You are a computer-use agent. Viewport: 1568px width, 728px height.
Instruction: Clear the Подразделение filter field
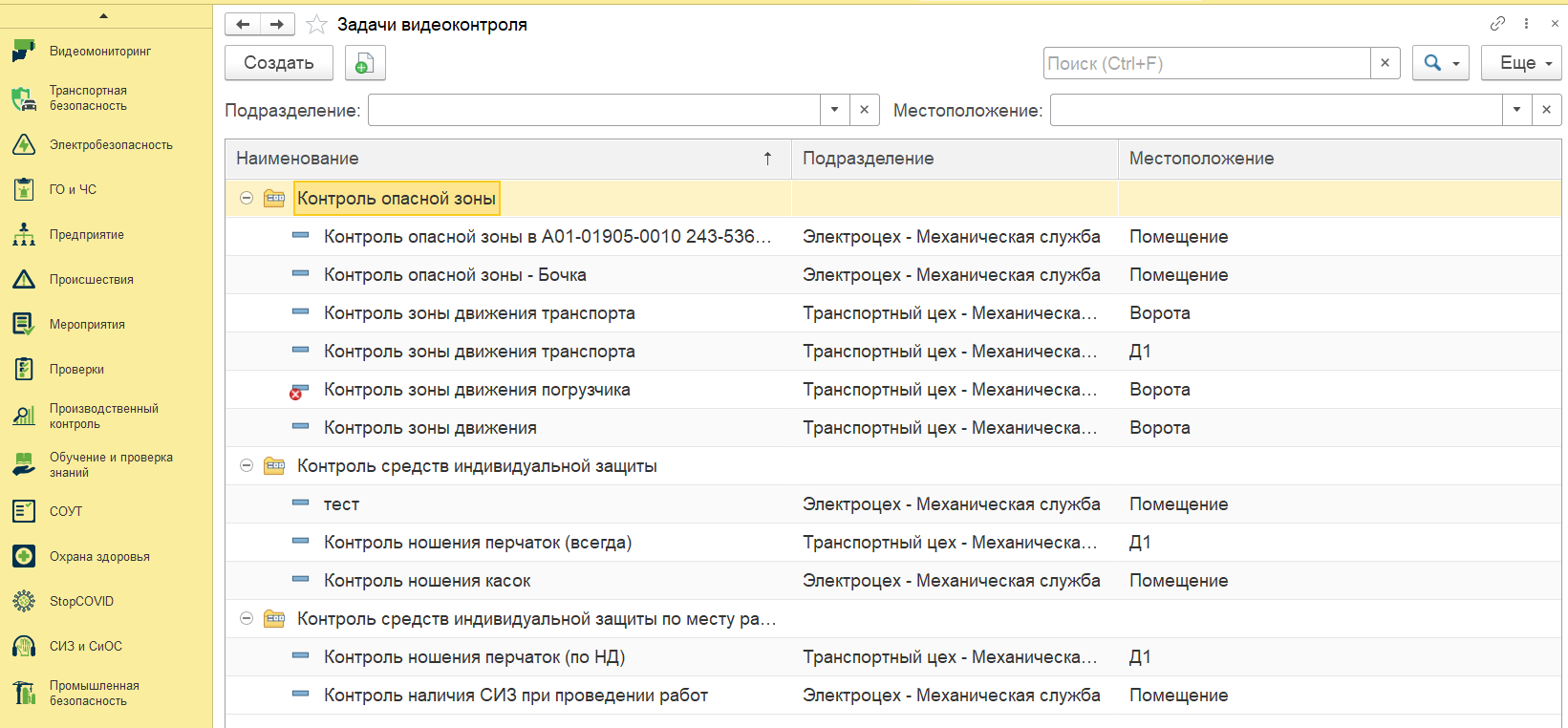tap(864, 110)
